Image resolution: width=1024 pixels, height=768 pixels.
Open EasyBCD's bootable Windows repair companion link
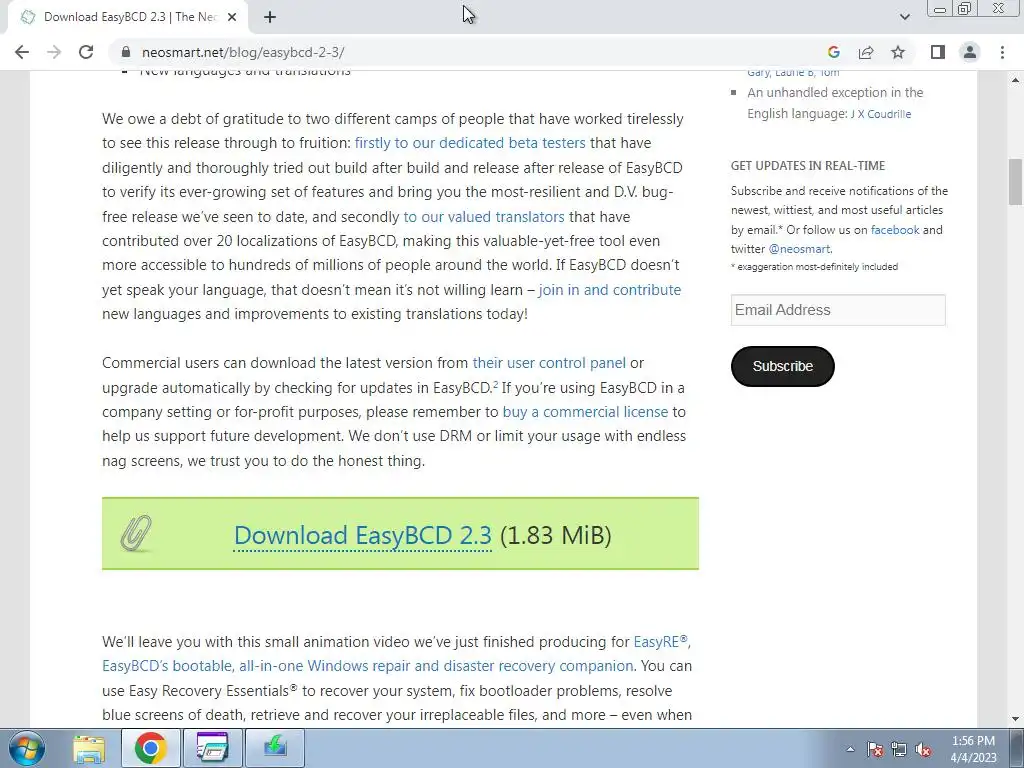point(368,665)
